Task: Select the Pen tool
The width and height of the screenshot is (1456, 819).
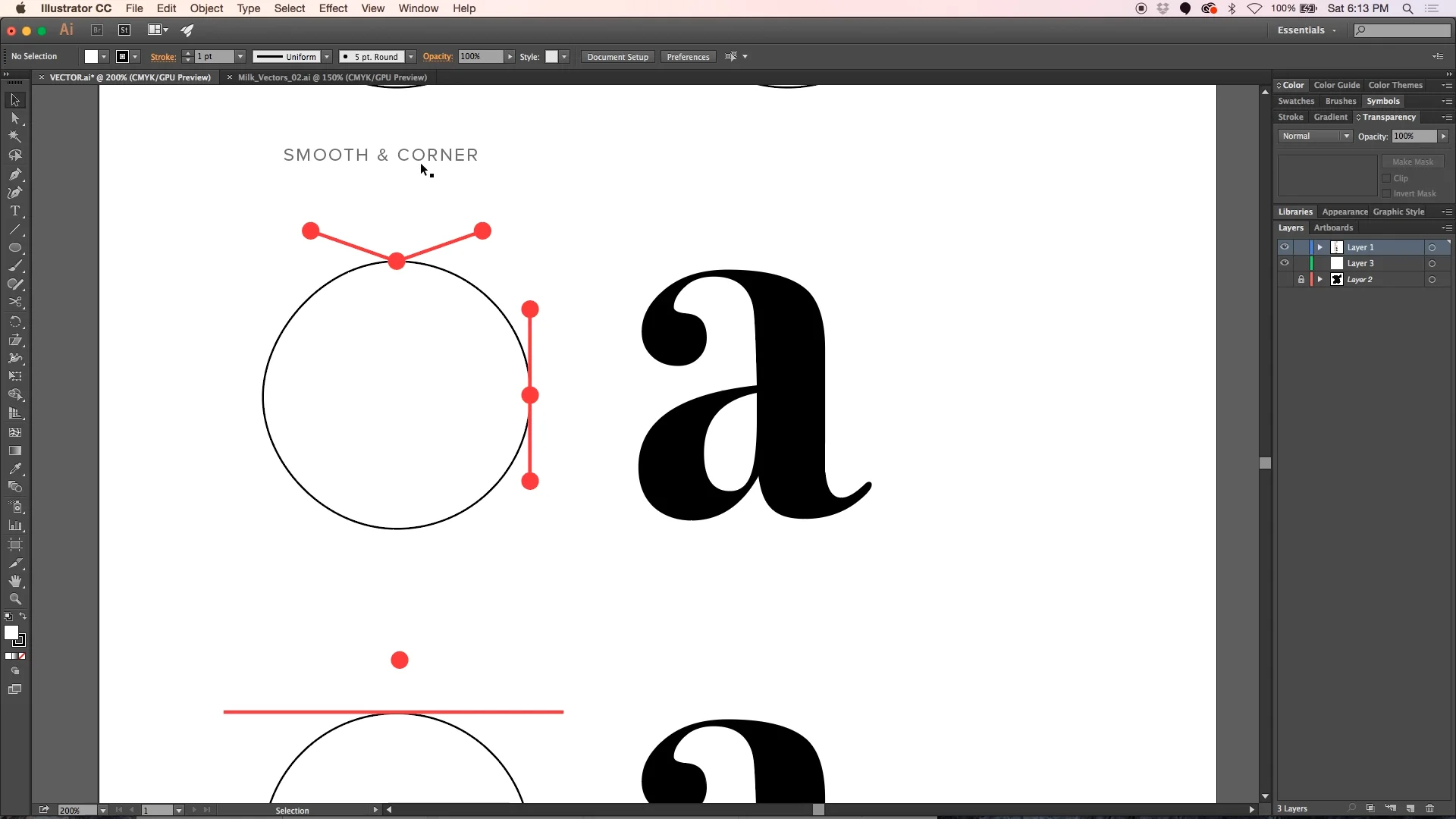Action: (x=14, y=174)
